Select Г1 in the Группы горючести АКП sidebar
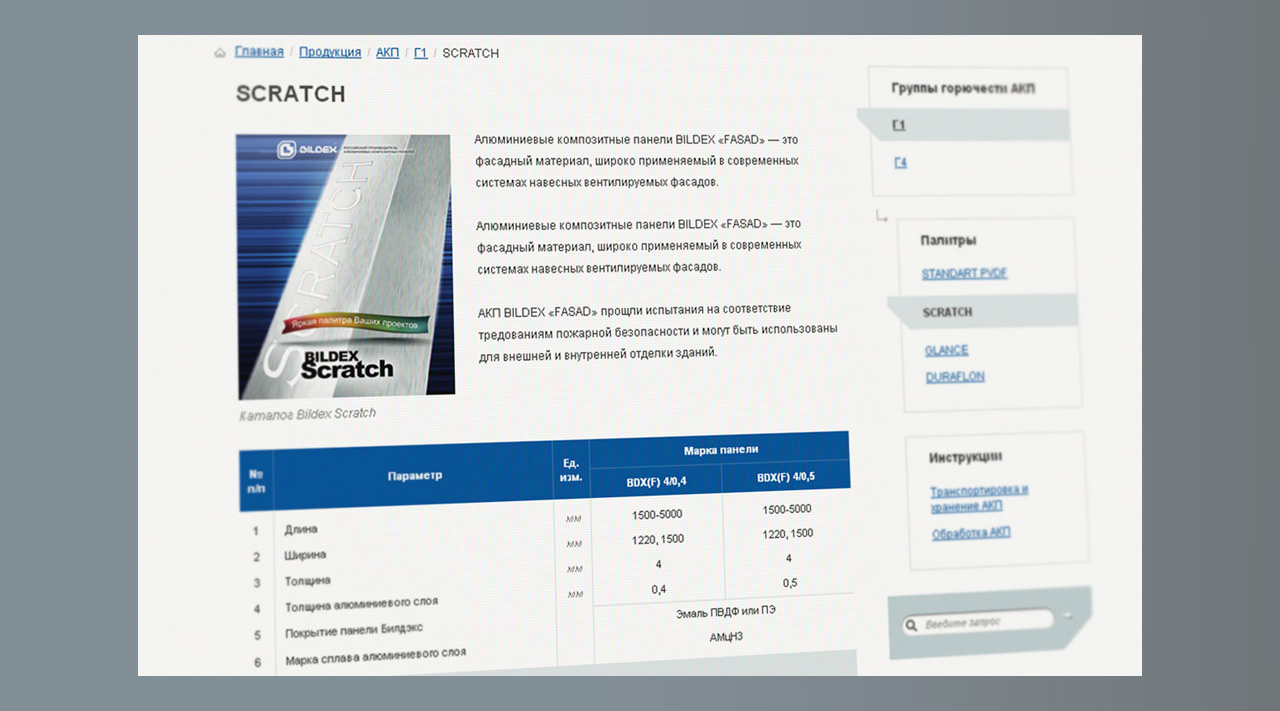Viewport: 1280px width, 711px height. click(x=899, y=125)
